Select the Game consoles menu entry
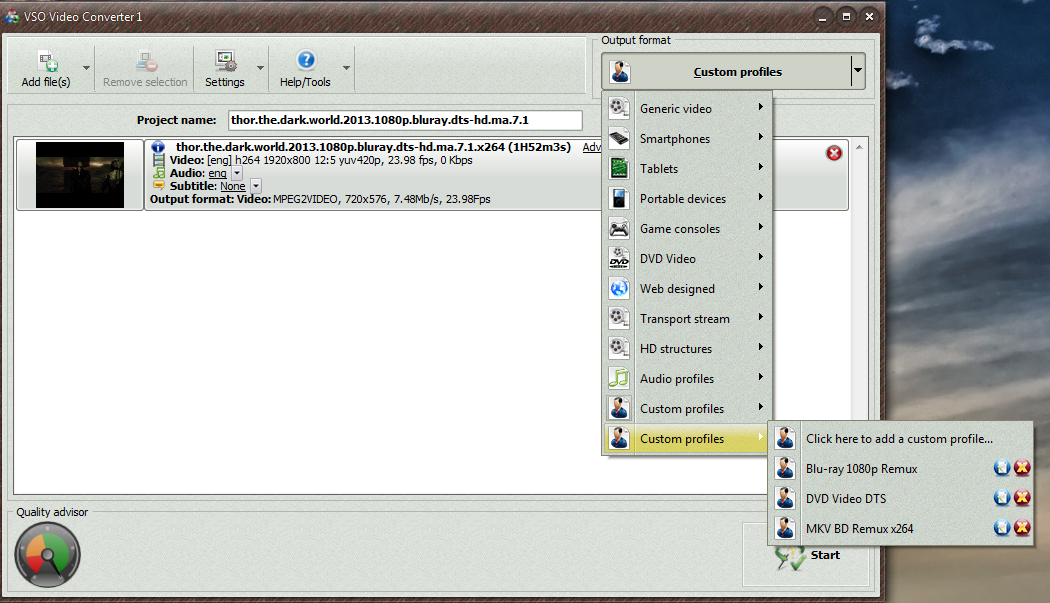The width and height of the screenshot is (1050, 603). 687,229
